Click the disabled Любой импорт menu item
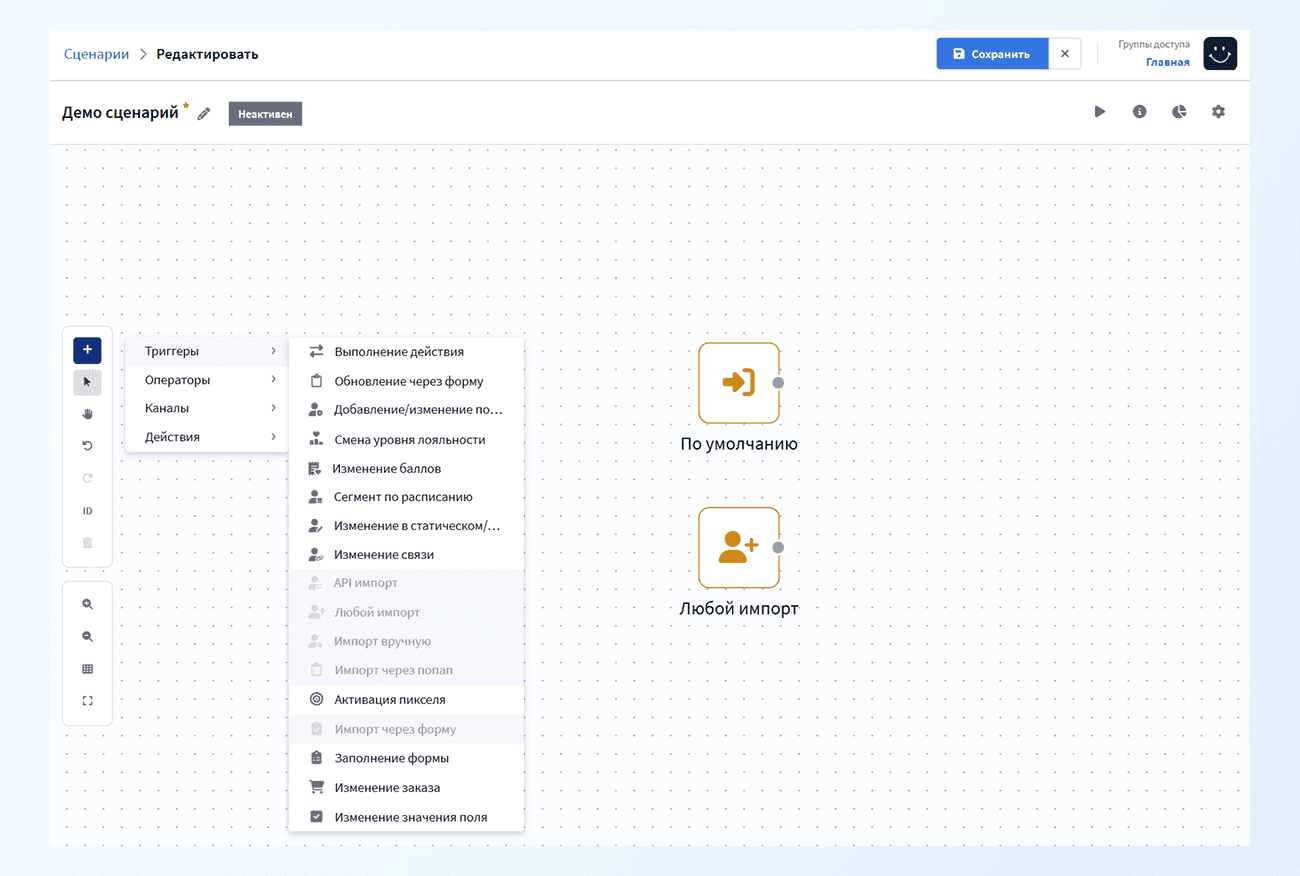 click(406, 612)
